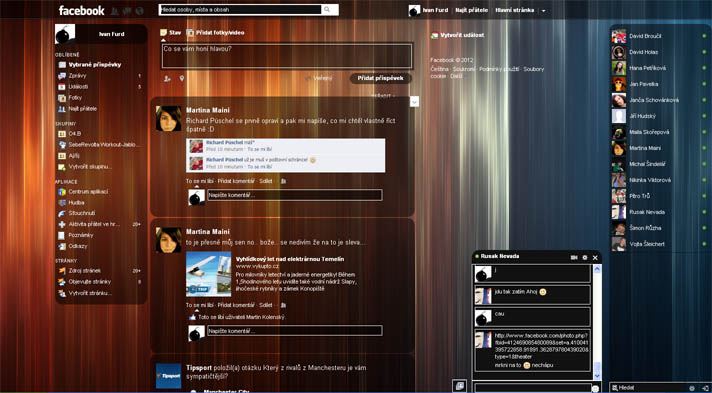Switch to Přidat fotky/video tab

[216, 33]
